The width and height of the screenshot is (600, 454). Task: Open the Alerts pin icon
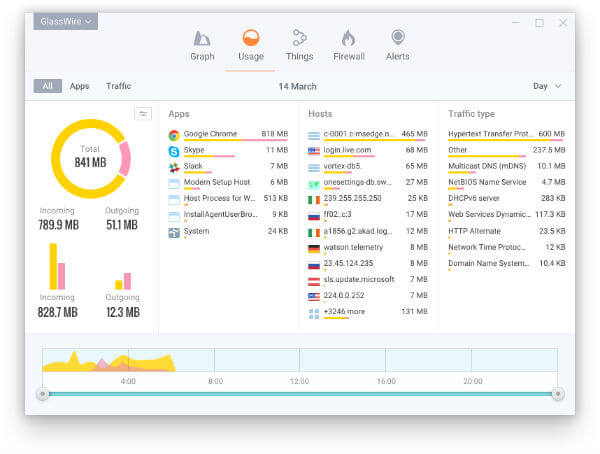[398, 39]
